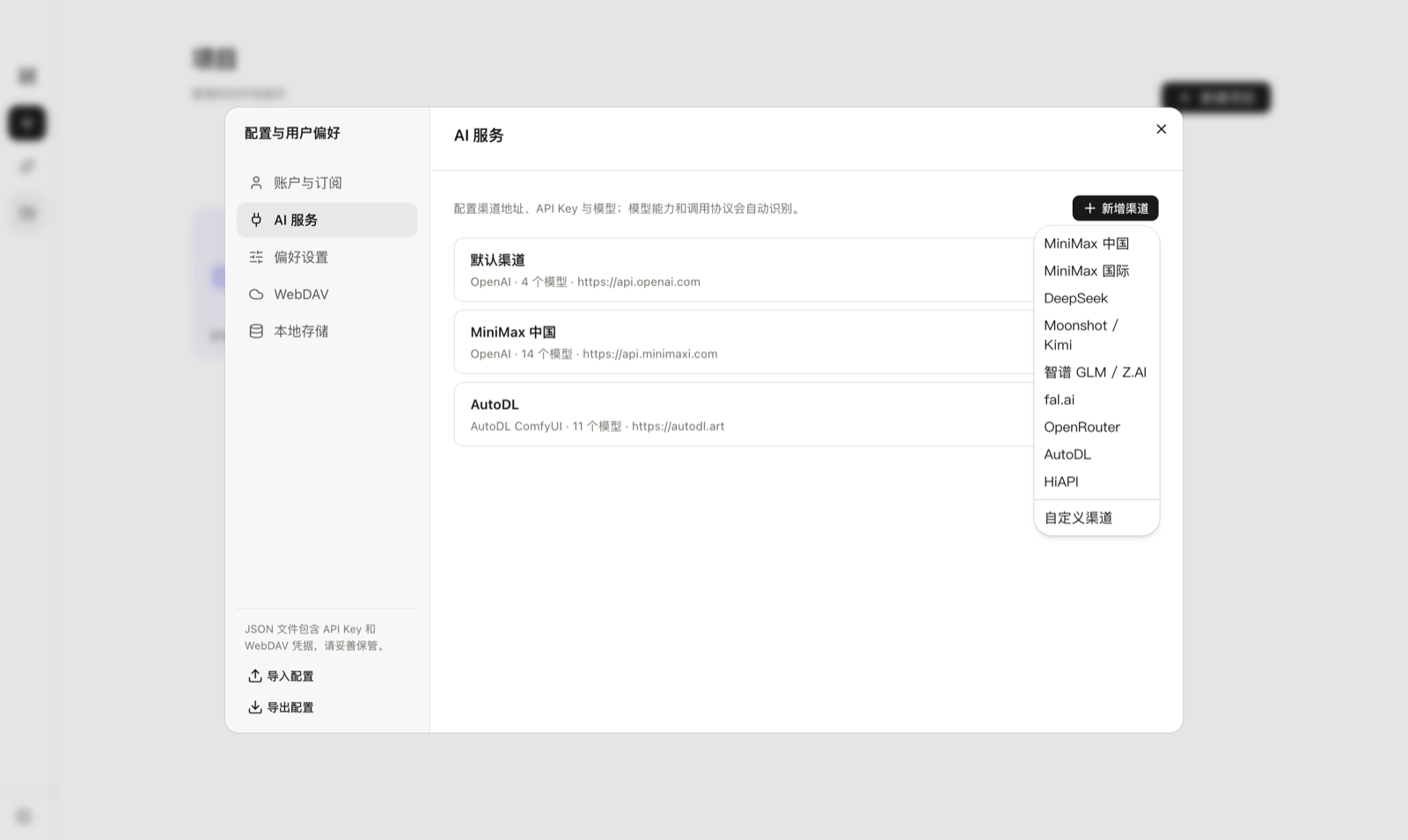Click https://api.openai.com text in 默认渠道
The height and width of the screenshot is (840, 1408).
tap(639, 282)
